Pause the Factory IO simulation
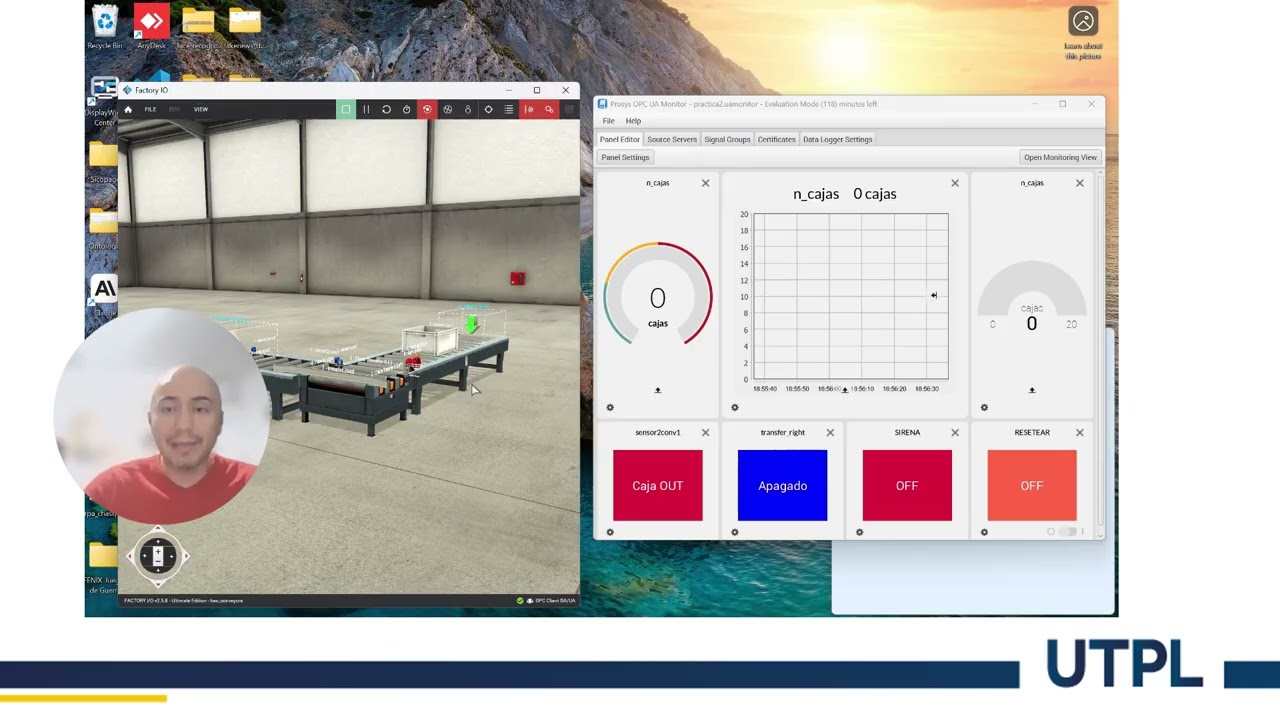 click(x=366, y=109)
